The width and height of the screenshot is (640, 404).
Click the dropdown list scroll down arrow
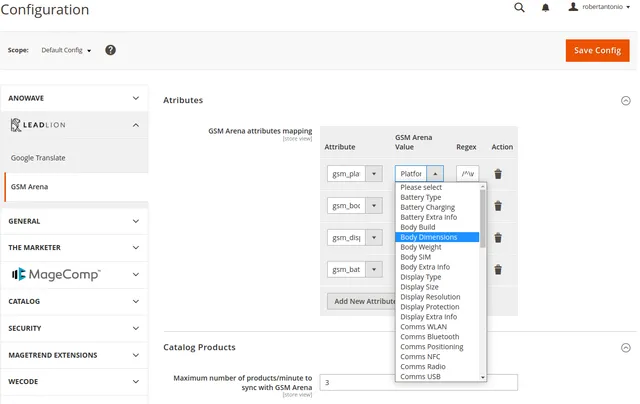point(483,378)
